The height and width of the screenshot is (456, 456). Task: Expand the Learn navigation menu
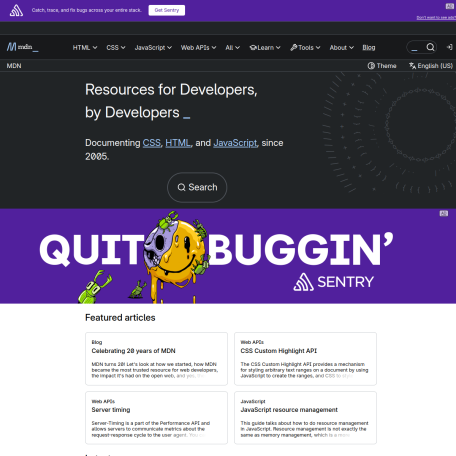click(x=265, y=48)
